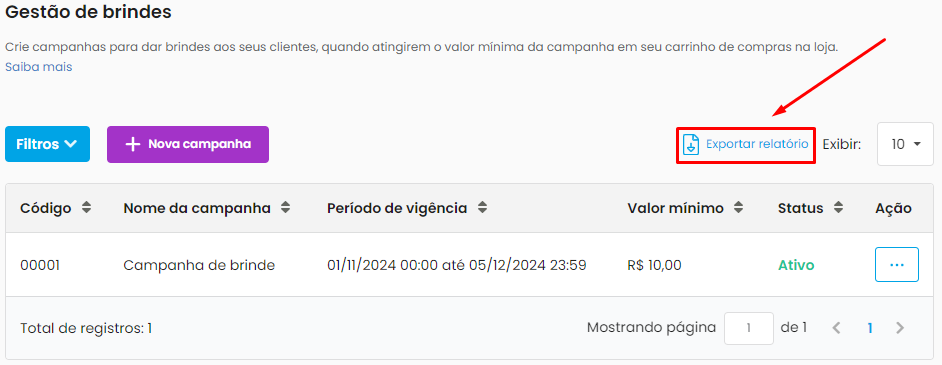Click the export report document icon
942x365 pixels.
(691, 145)
